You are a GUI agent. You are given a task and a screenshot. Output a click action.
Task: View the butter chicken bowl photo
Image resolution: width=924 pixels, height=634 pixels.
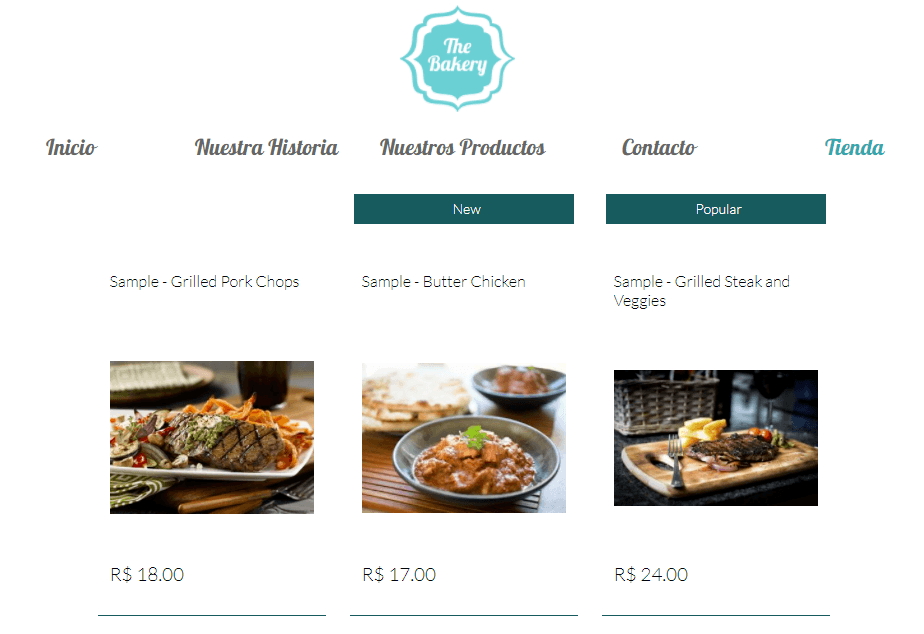click(x=464, y=437)
